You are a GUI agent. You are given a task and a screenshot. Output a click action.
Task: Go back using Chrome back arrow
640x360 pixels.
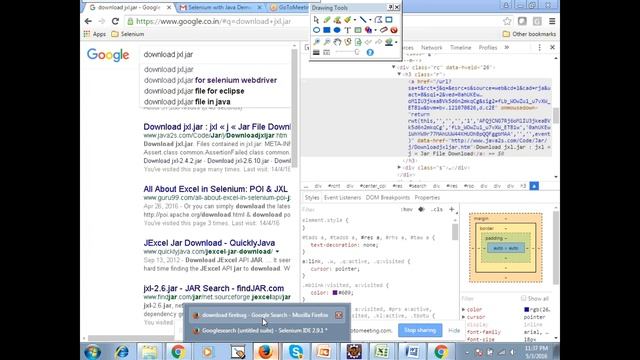pos(89,21)
